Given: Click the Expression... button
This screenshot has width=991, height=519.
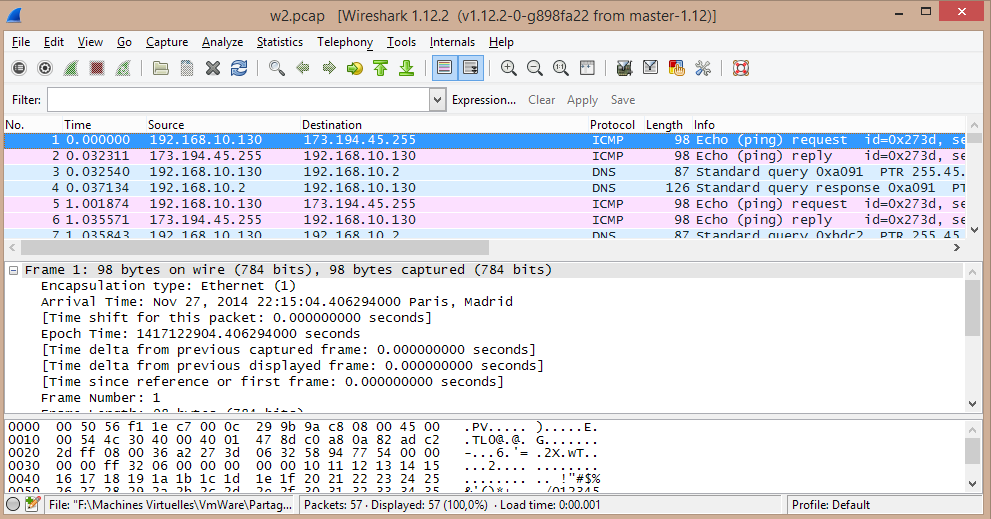Looking at the screenshot, I should (x=483, y=100).
